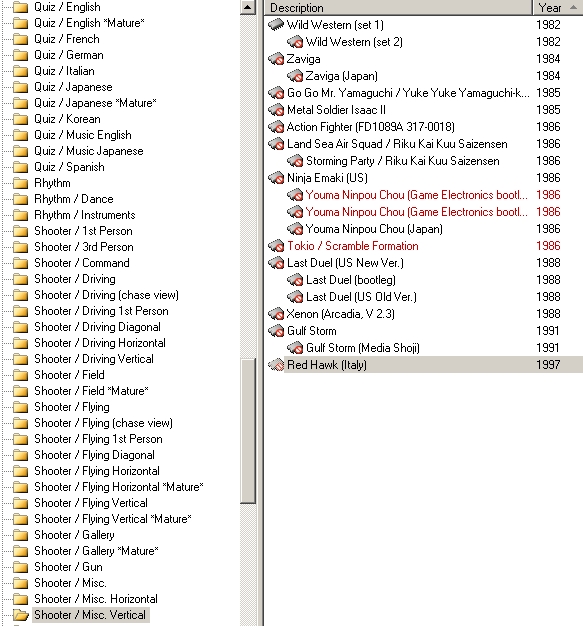Select the red Tokio / Scramble Formation entry
583x626 pixels.
353,246
